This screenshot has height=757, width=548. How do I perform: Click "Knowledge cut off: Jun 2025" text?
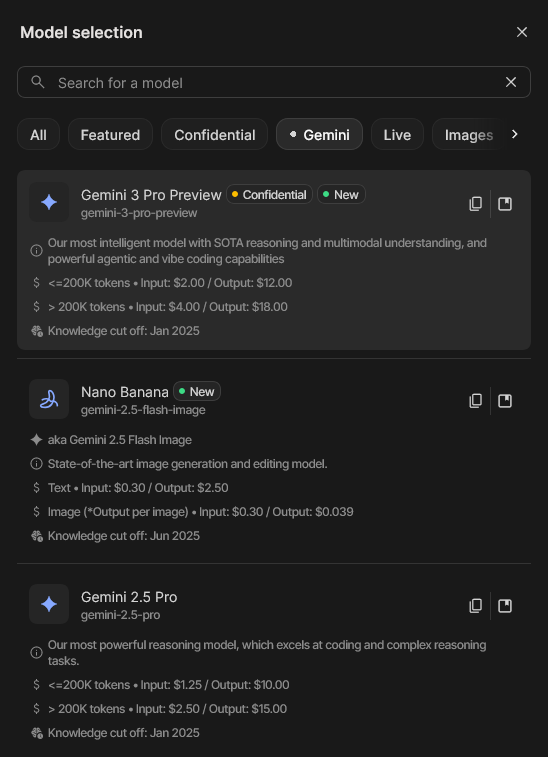click(124, 536)
